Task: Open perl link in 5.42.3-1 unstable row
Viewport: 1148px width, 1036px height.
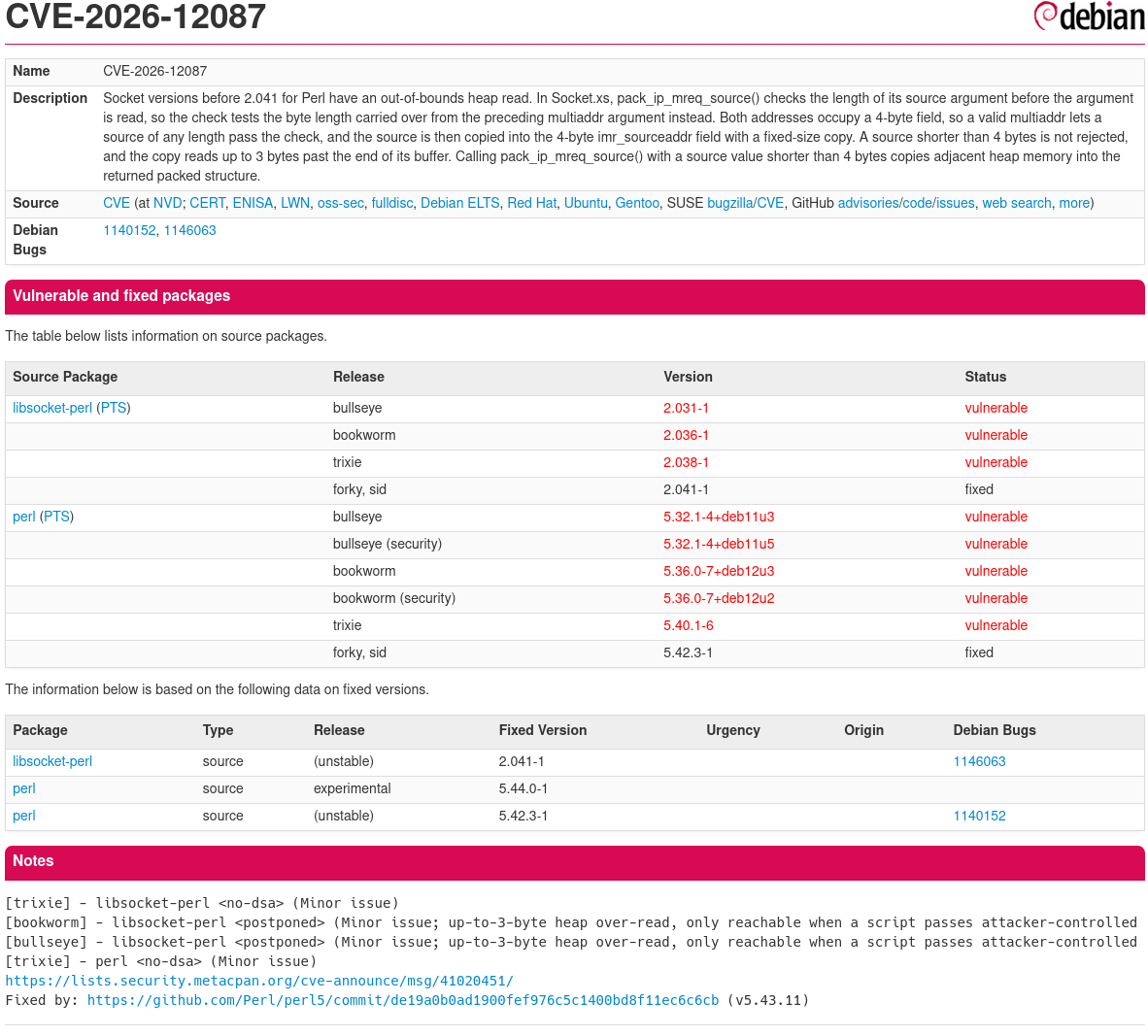Action: pyautogui.click(x=23, y=816)
